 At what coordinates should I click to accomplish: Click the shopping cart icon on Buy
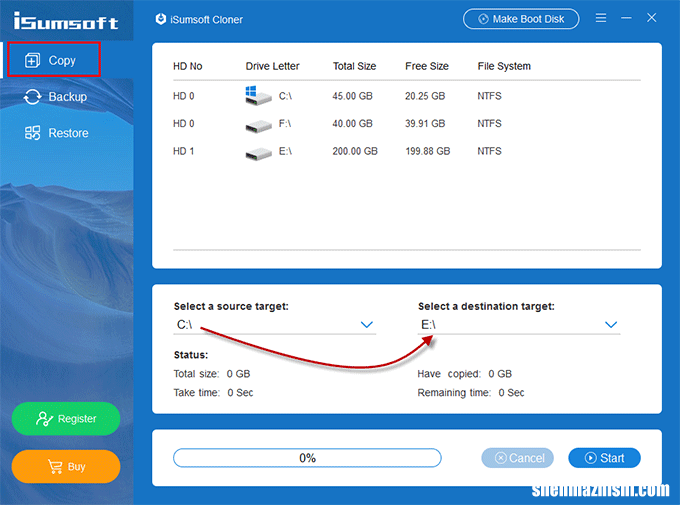click(55, 466)
